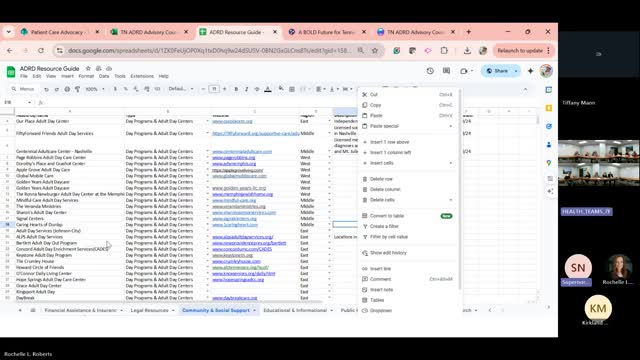Click the print icon in toolbar
Viewport: 640px width, 360px height.
click(x=67, y=89)
